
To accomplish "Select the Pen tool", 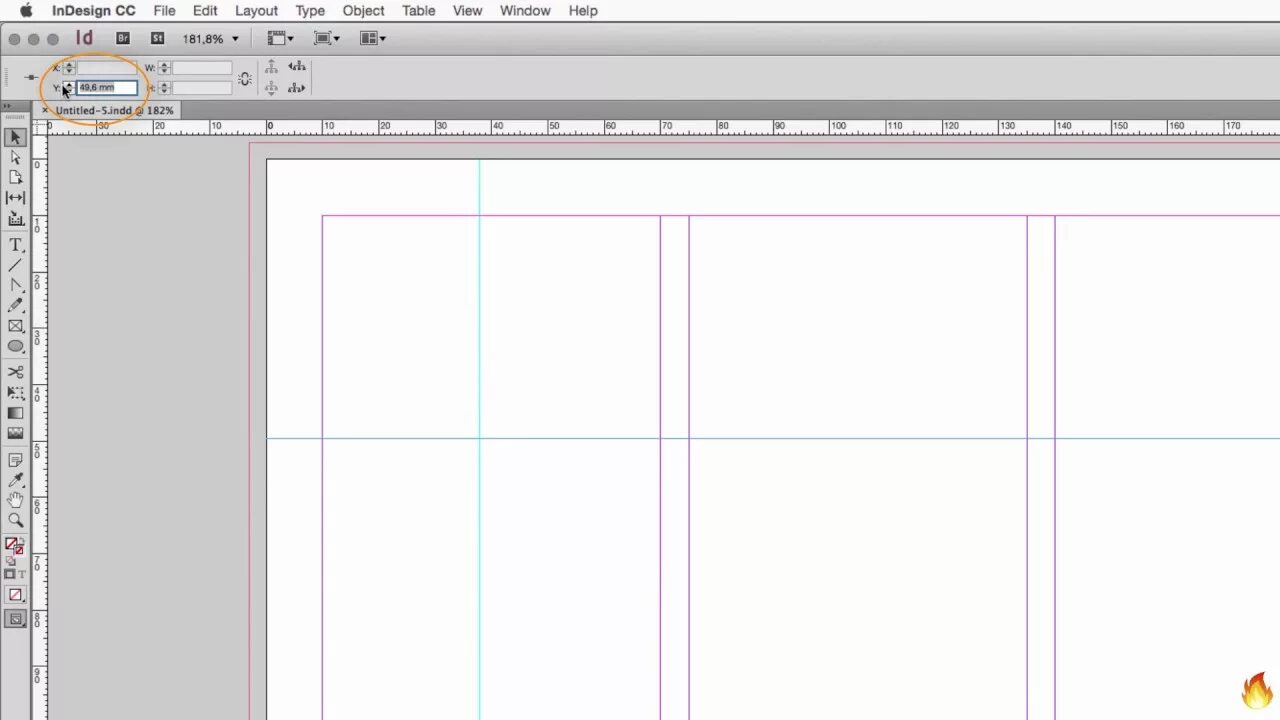I will [x=15, y=285].
